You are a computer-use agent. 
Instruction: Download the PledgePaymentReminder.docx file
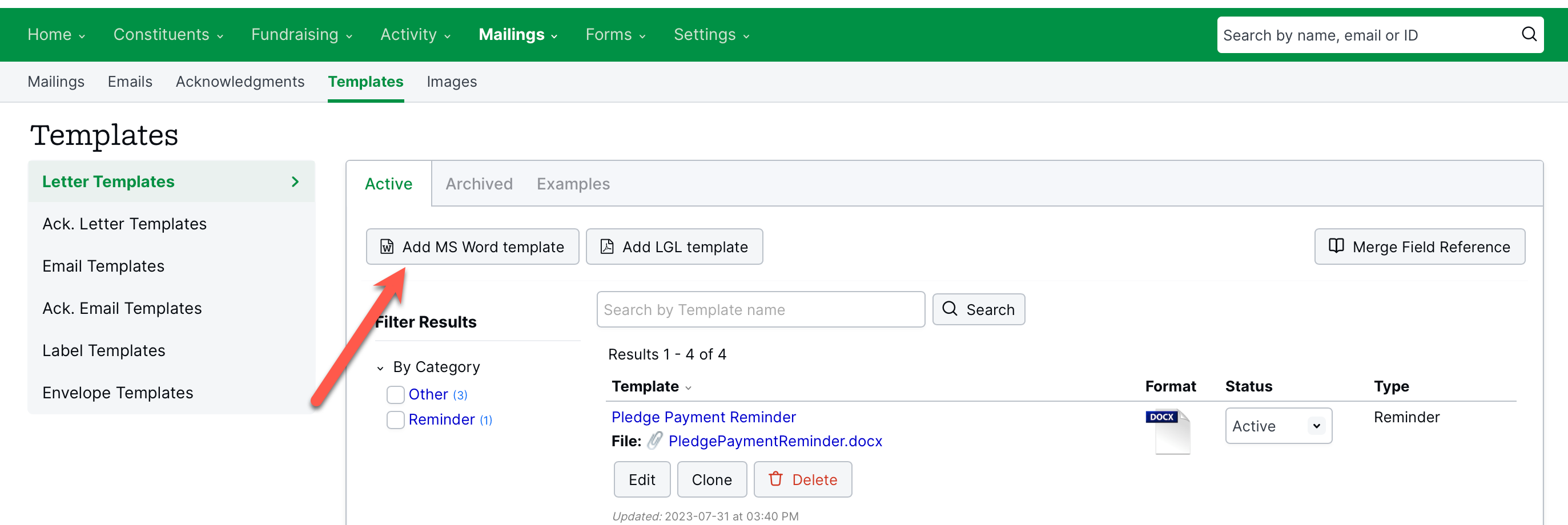point(775,441)
